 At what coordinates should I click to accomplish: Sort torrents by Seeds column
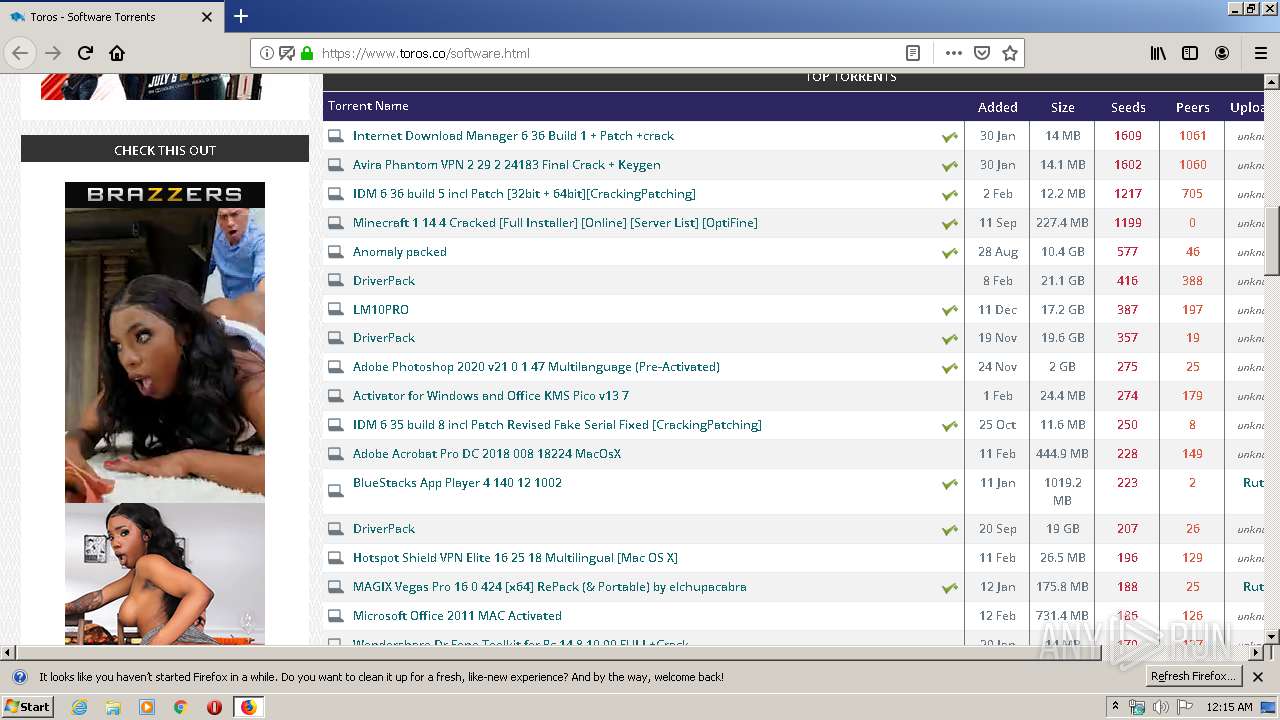pyautogui.click(x=1128, y=107)
